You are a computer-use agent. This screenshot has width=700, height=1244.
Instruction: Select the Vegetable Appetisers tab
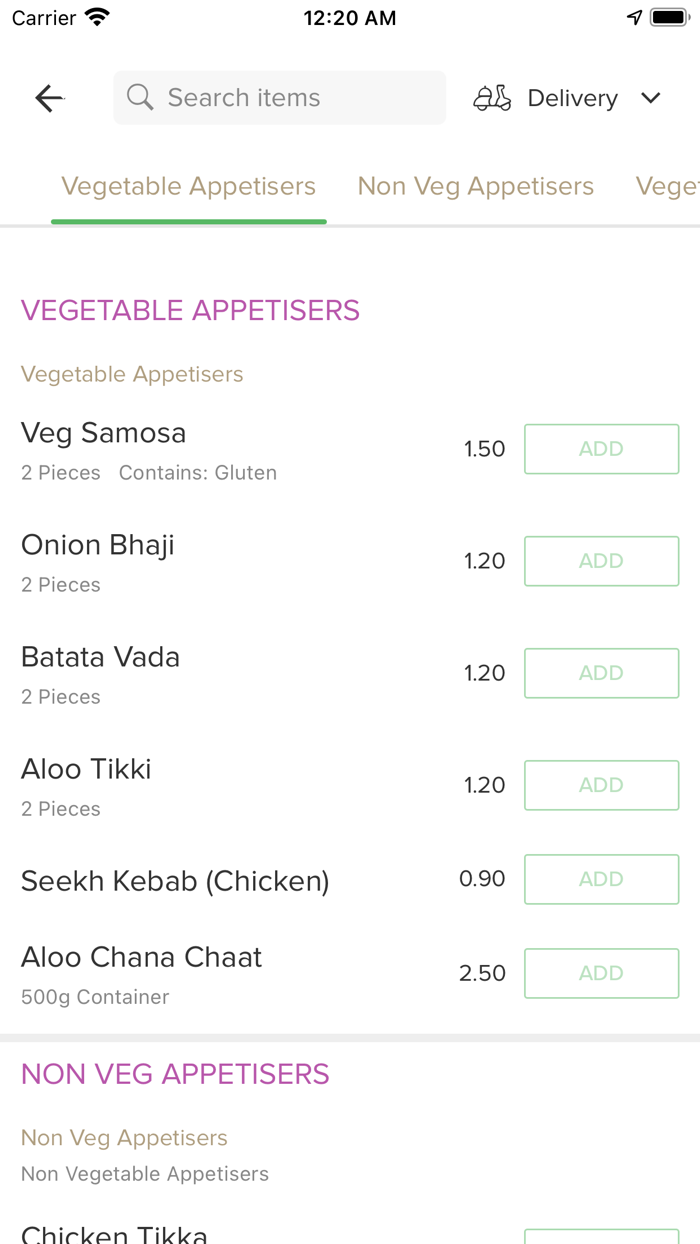point(188,186)
